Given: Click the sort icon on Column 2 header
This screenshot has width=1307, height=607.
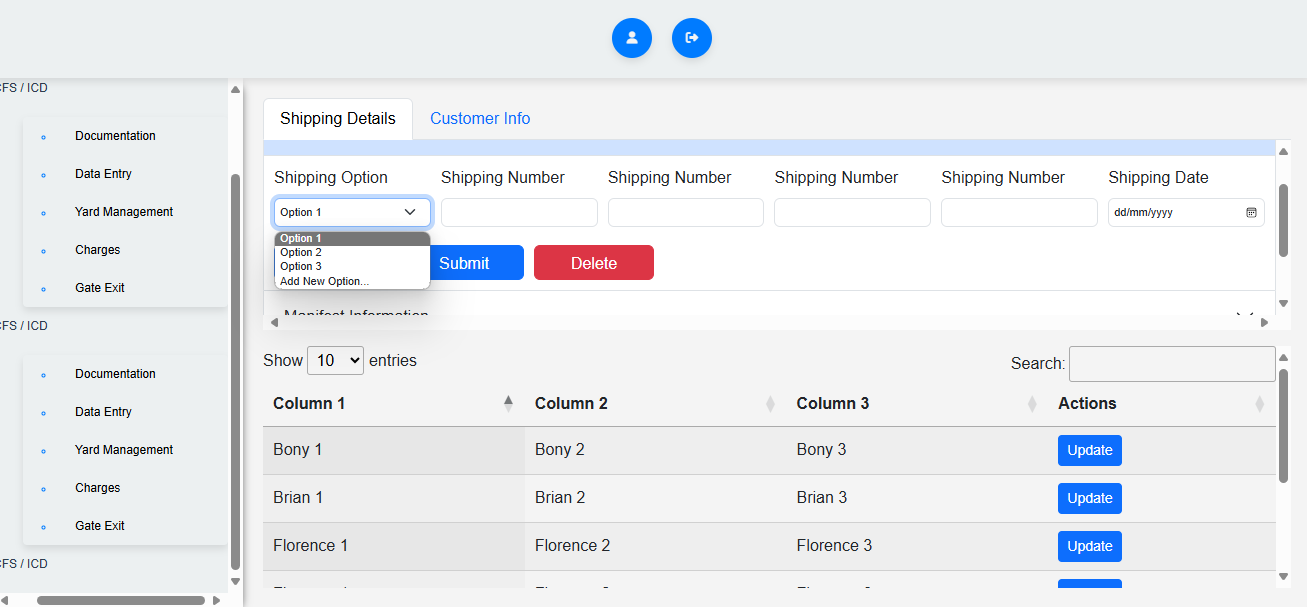Looking at the screenshot, I should [x=770, y=404].
